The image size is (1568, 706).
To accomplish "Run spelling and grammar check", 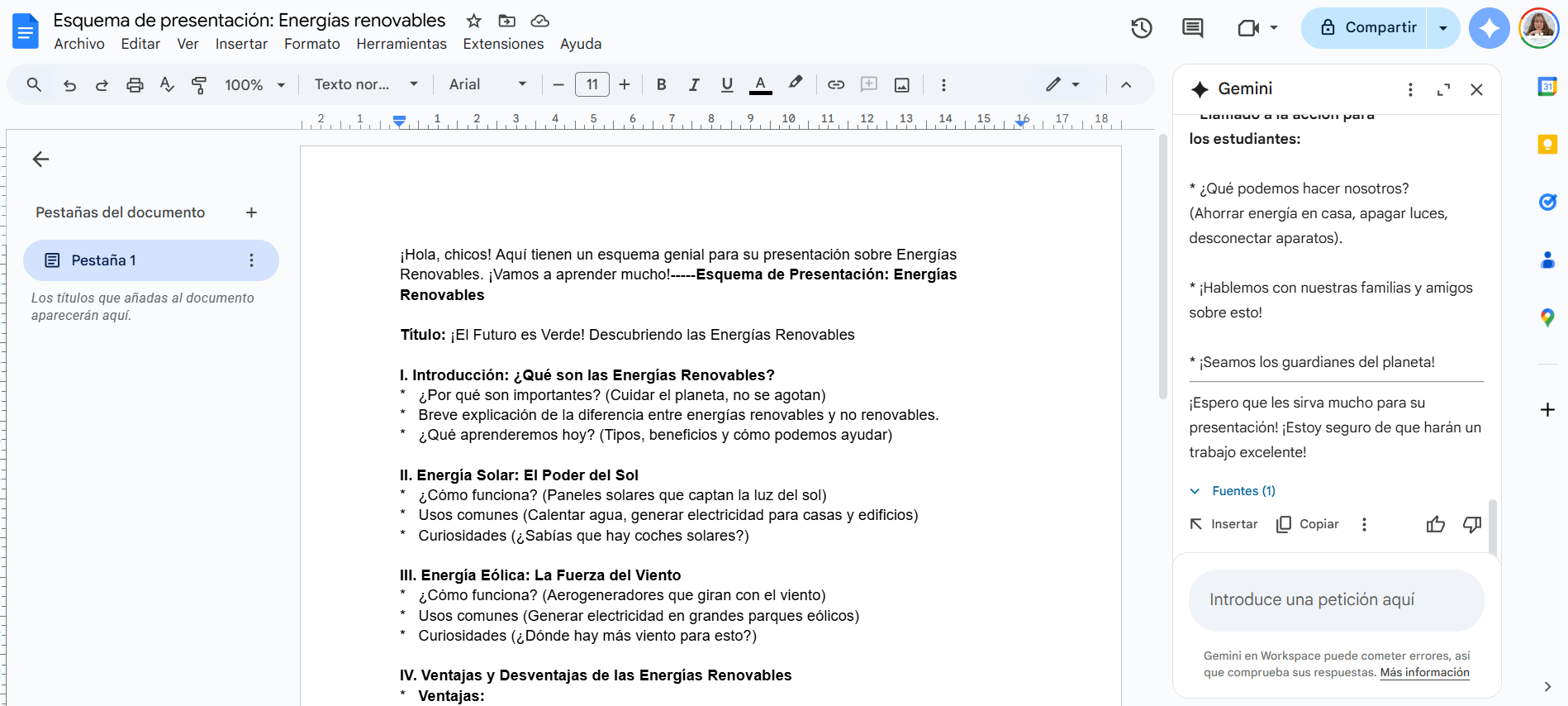I will click(x=167, y=84).
